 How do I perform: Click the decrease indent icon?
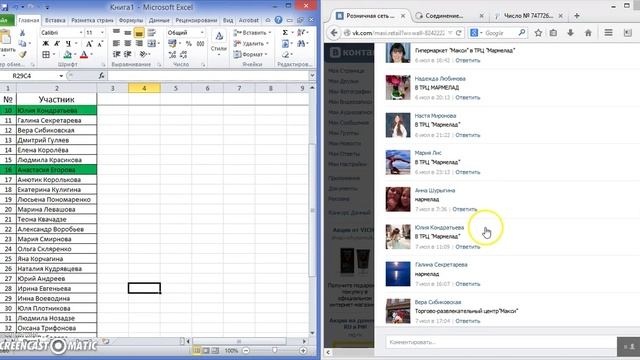pyautogui.click(x=116, y=54)
